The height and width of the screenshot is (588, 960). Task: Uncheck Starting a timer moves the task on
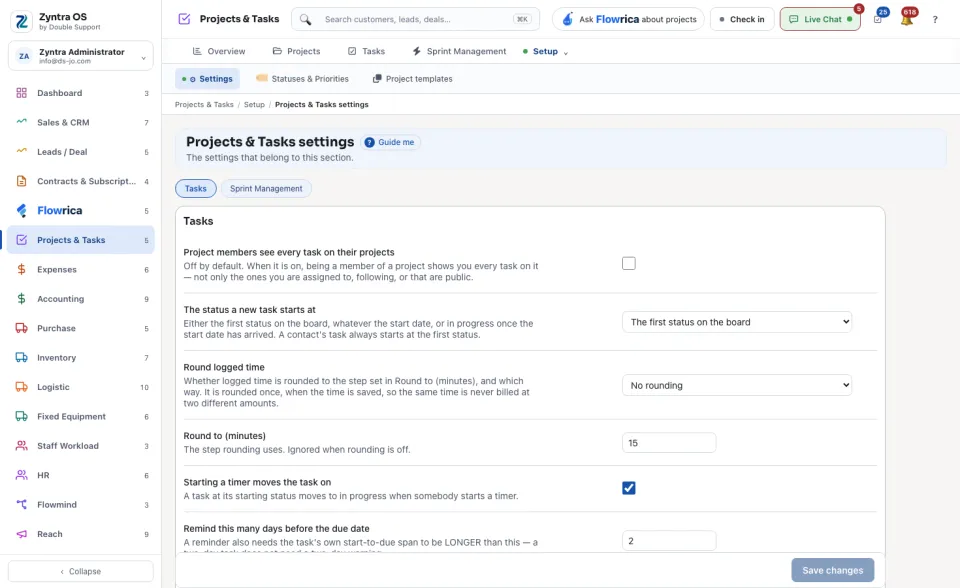(x=629, y=488)
